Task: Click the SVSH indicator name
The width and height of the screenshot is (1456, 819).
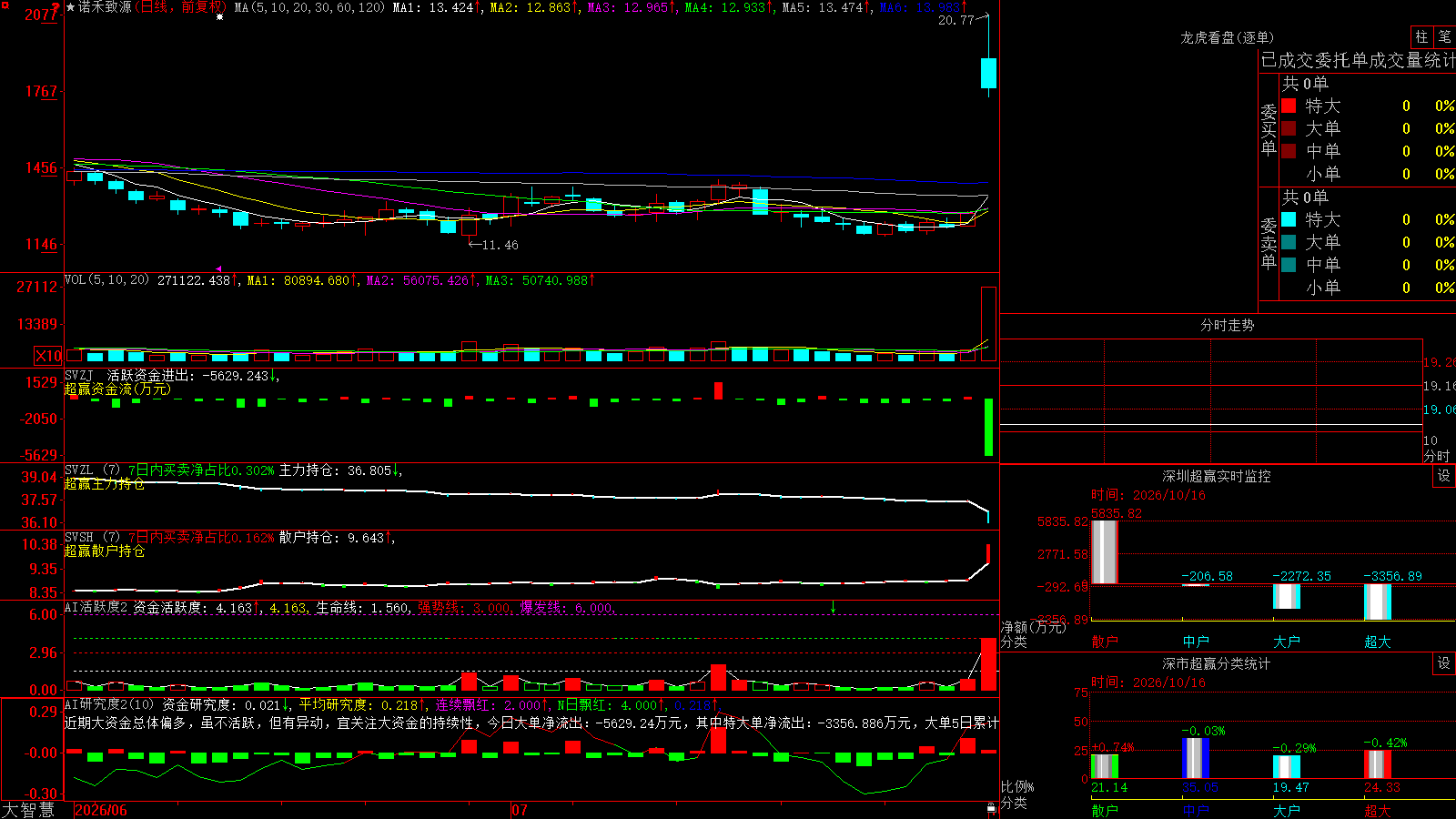Action: pos(79,538)
